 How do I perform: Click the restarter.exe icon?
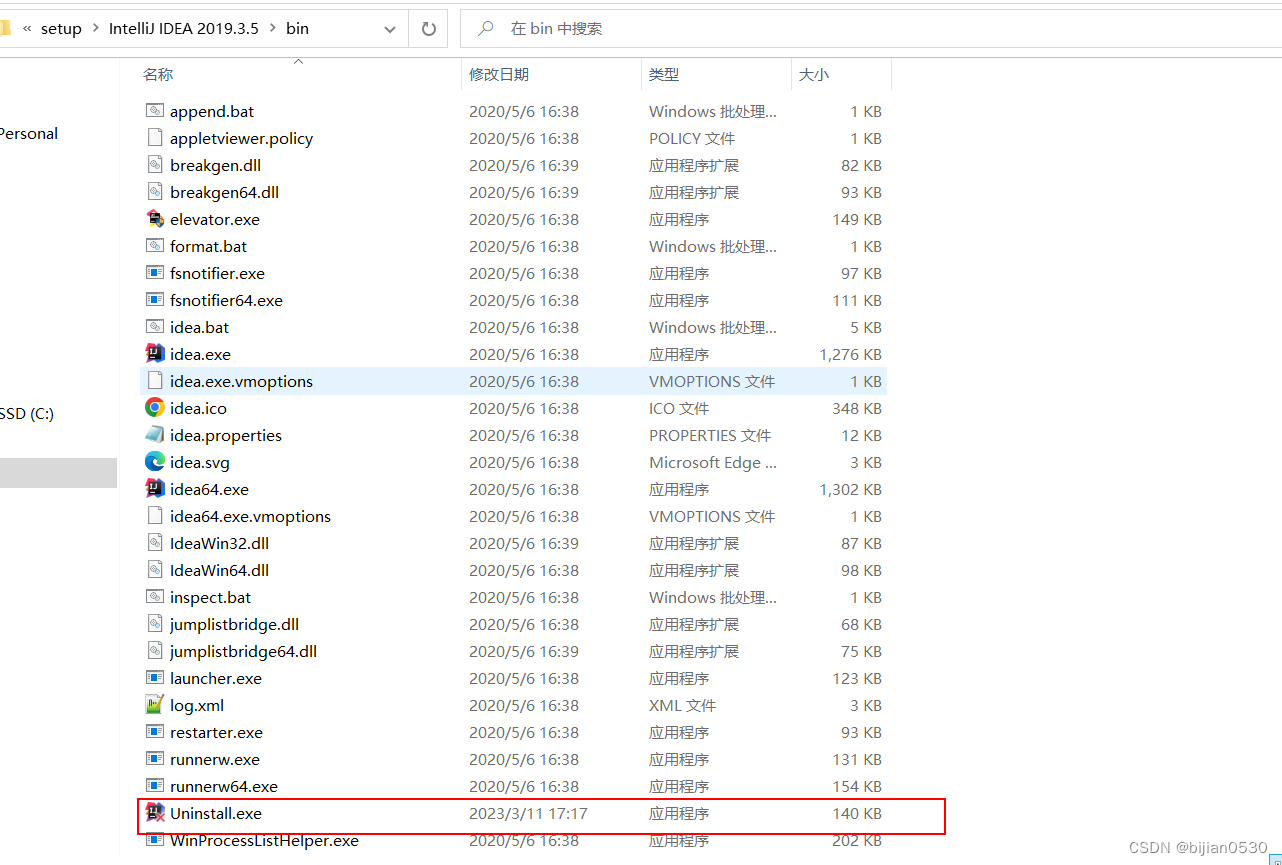pos(154,732)
